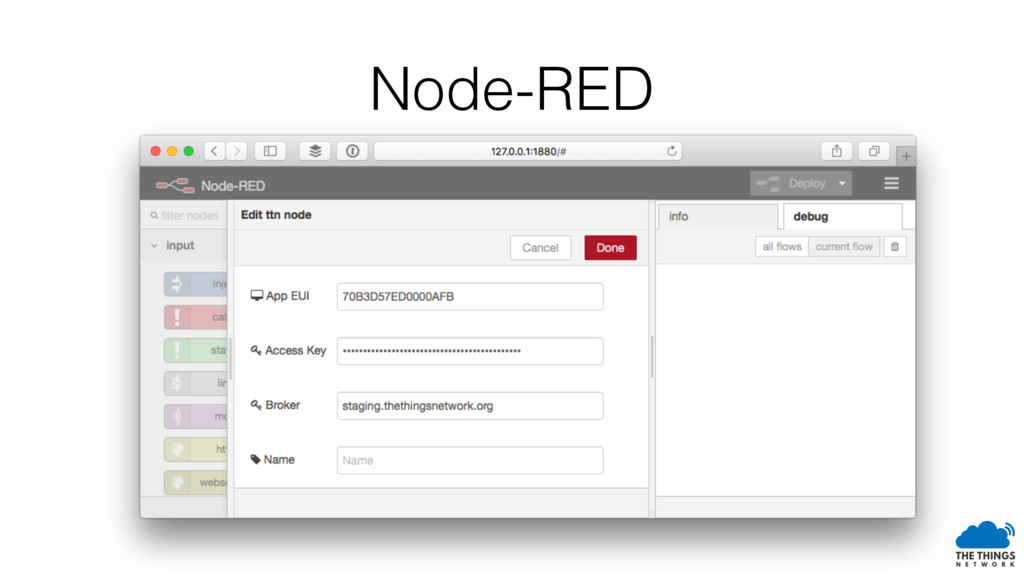
Task: Click the Deploy button
Action: pos(792,184)
